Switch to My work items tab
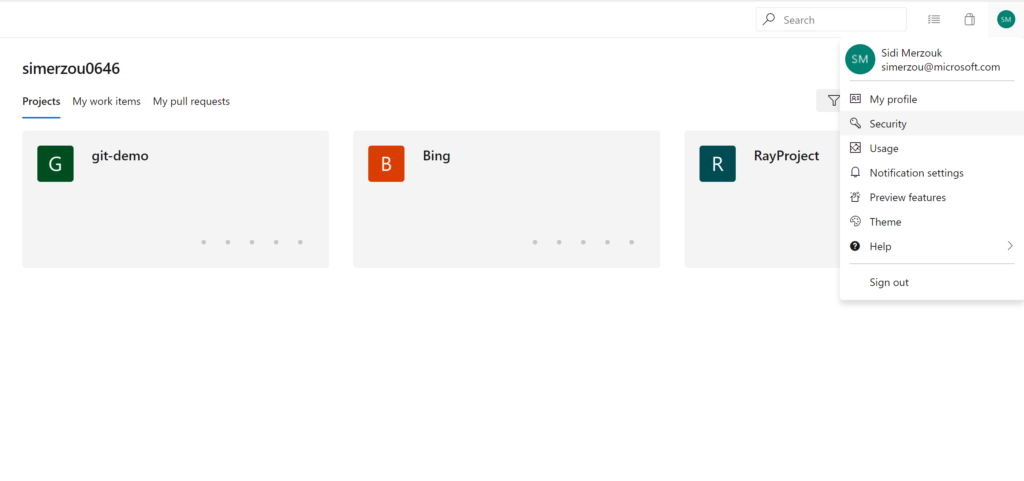This screenshot has width=1024, height=481. tap(106, 101)
